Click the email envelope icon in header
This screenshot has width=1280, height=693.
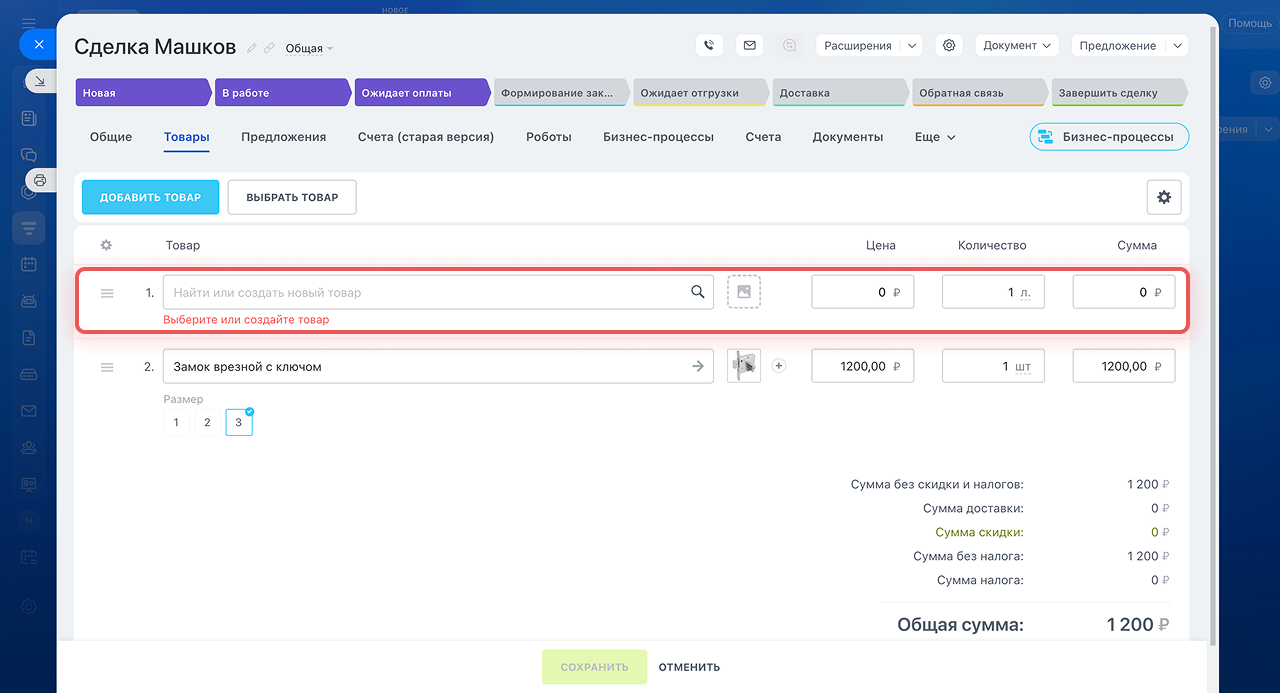749,46
